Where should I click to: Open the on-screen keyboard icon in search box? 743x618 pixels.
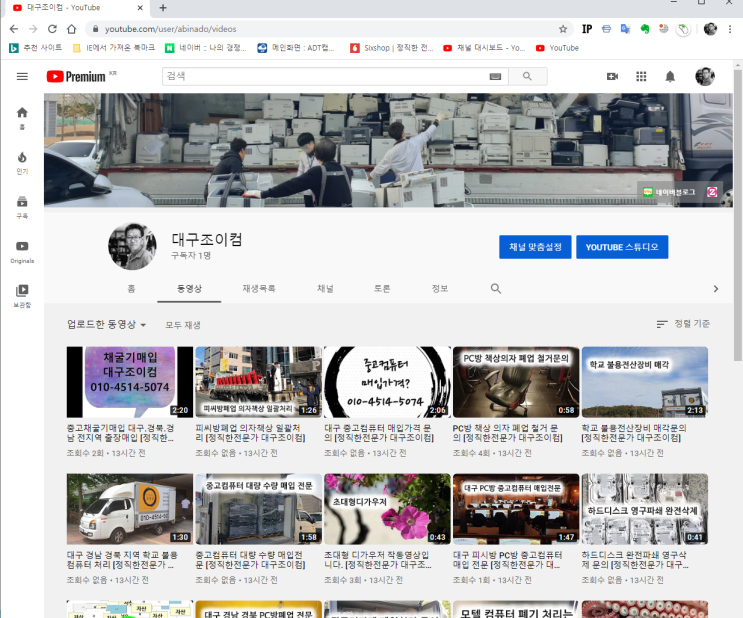pos(495,76)
